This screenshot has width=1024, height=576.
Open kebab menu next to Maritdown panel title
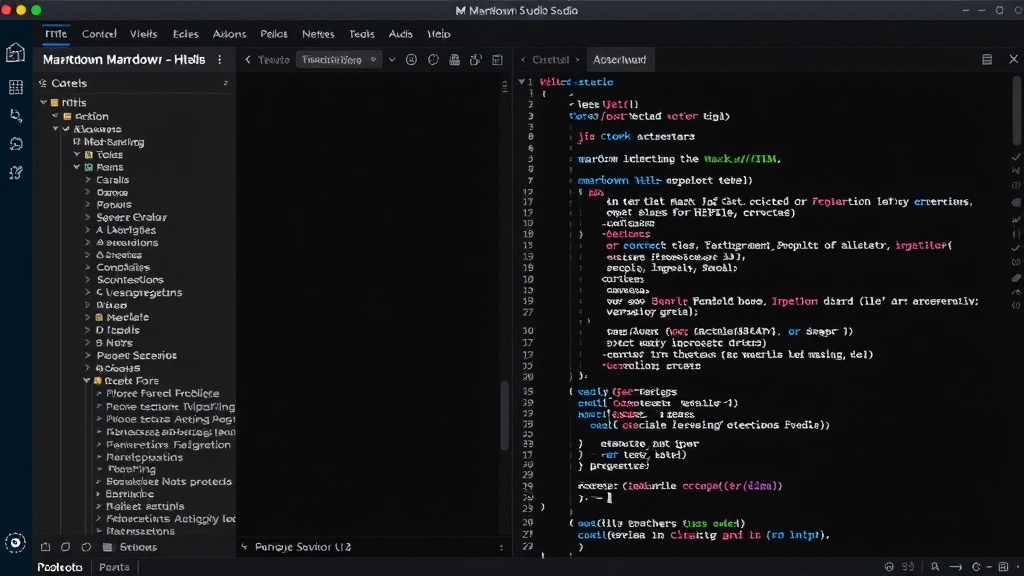pyautogui.click(x=219, y=59)
